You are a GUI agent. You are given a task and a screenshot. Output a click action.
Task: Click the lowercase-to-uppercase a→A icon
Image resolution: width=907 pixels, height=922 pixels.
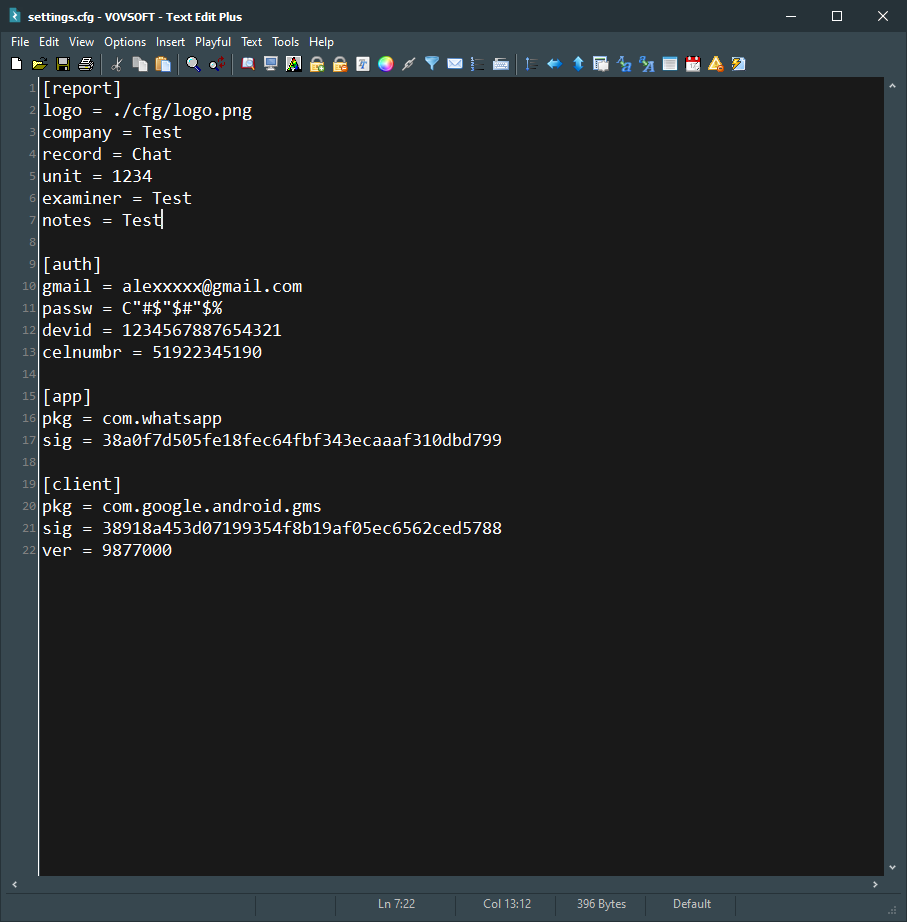pyautogui.click(x=646, y=64)
